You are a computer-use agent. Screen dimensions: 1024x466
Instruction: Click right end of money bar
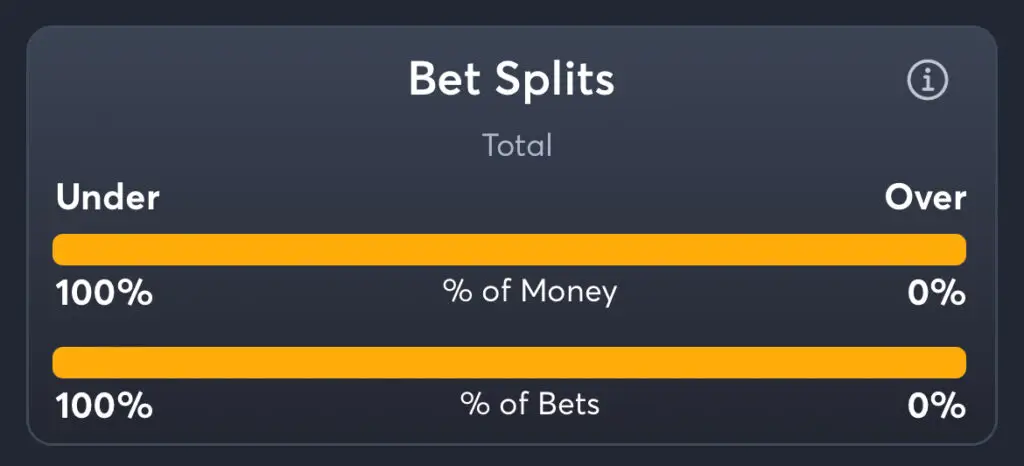958,249
